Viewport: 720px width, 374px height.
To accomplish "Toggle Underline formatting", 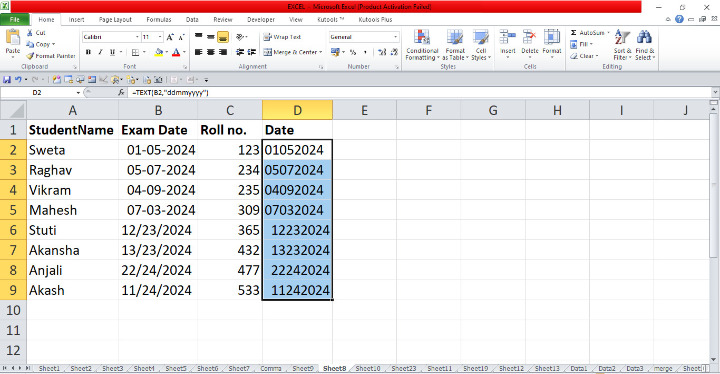I will coord(112,52).
